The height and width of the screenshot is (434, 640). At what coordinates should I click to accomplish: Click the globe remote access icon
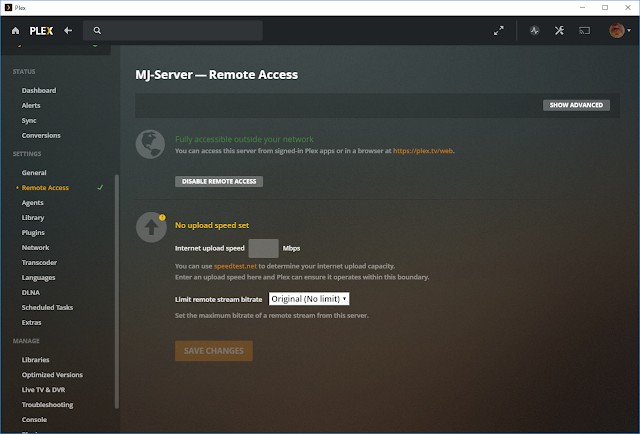point(150,144)
